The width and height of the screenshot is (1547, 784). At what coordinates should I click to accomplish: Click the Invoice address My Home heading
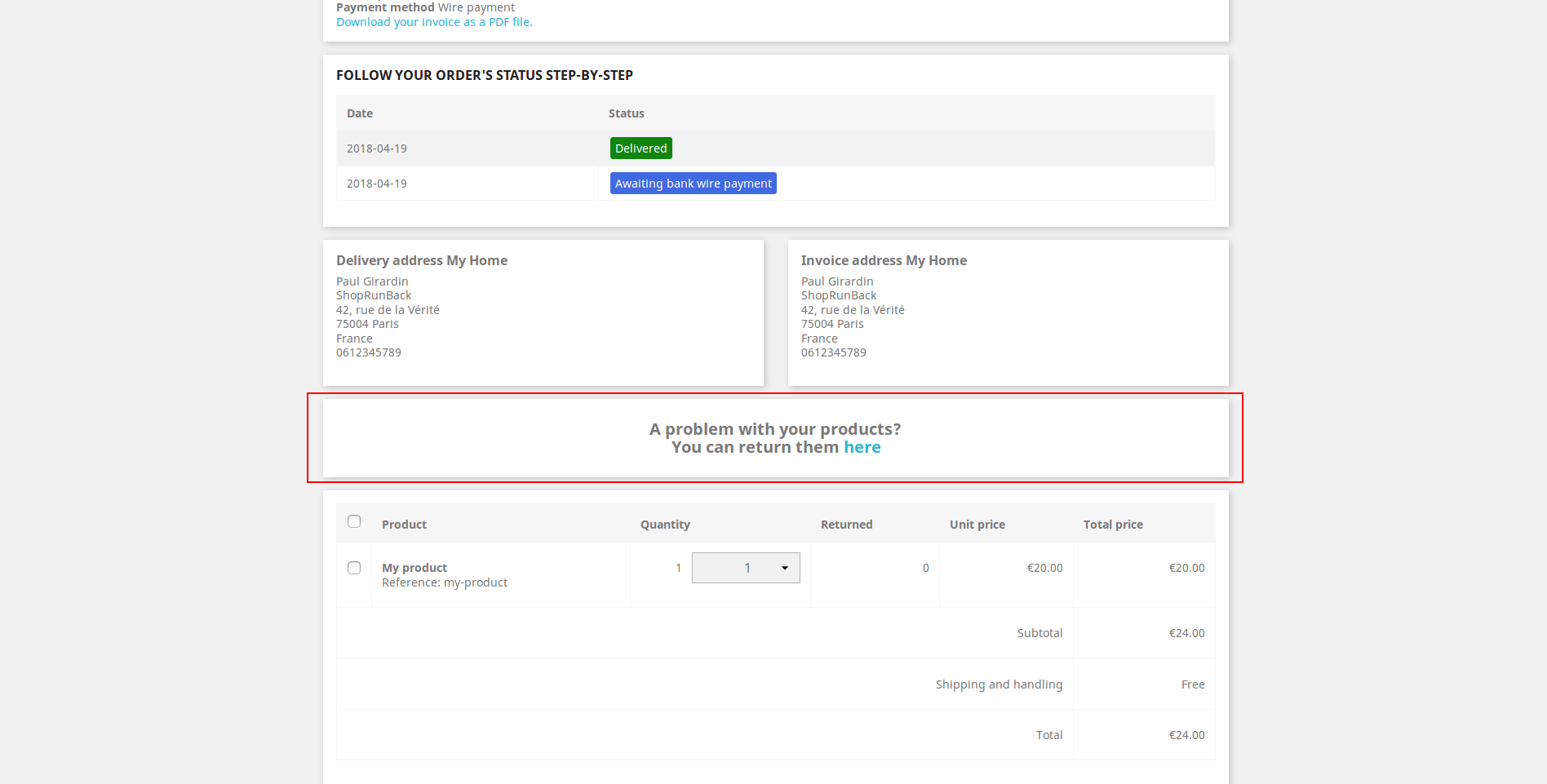884,260
